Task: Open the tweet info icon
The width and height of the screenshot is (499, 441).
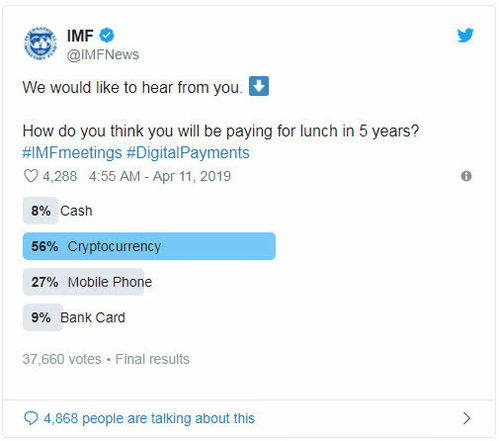Action: coord(466,176)
